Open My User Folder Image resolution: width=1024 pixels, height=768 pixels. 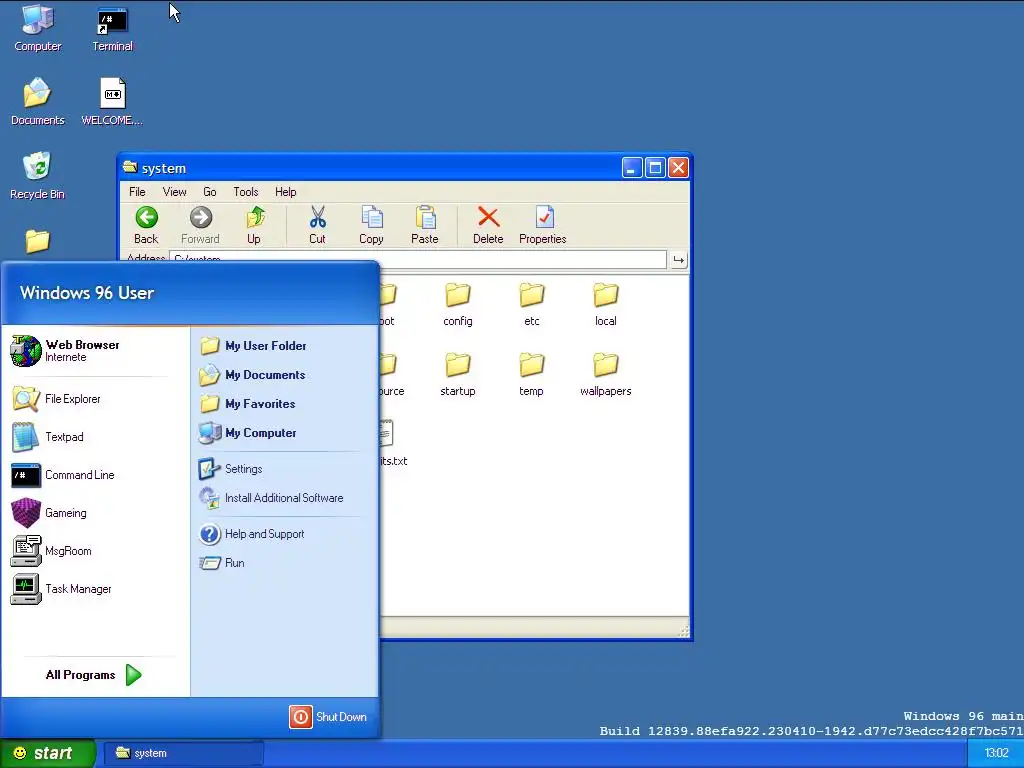pyautogui.click(x=253, y=345)
